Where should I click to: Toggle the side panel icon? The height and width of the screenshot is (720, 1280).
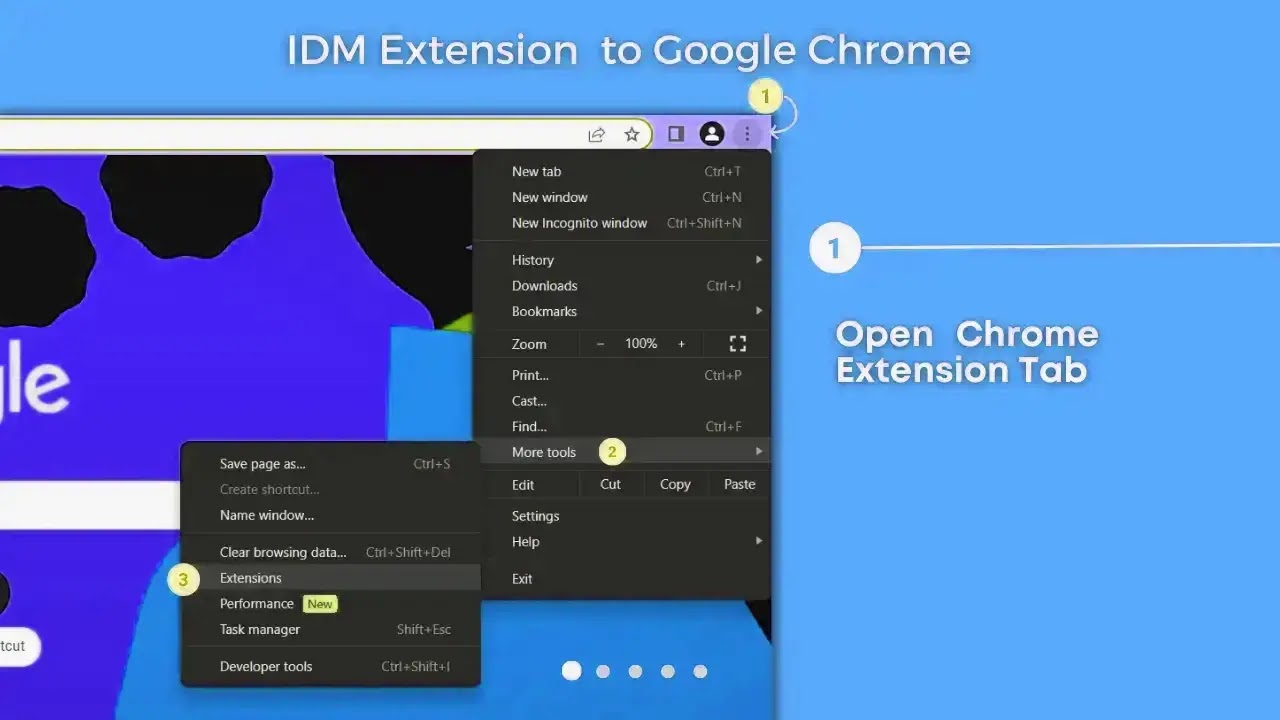click(x=676, y=134)
